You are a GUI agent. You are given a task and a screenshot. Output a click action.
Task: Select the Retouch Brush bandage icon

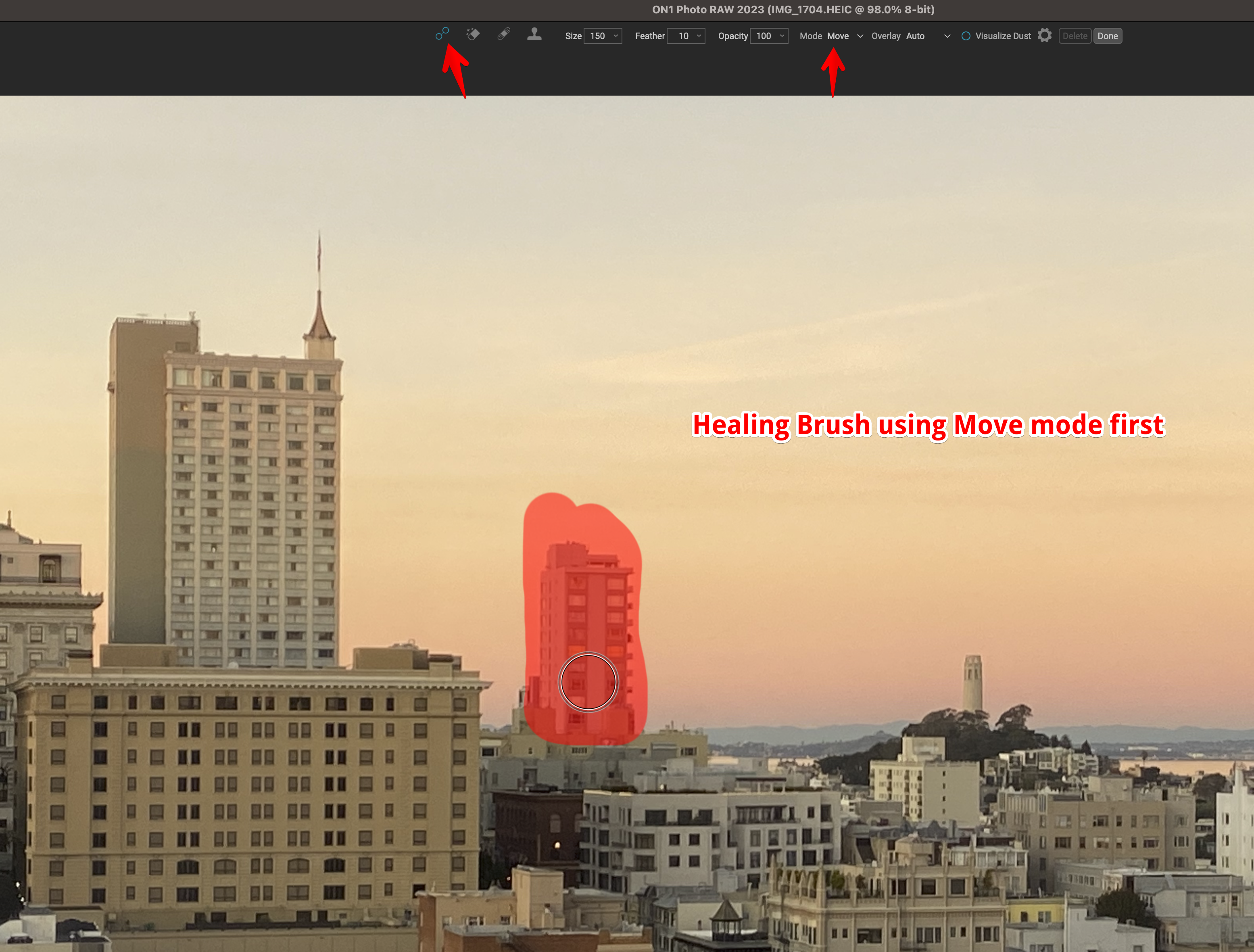coord(503,35)
